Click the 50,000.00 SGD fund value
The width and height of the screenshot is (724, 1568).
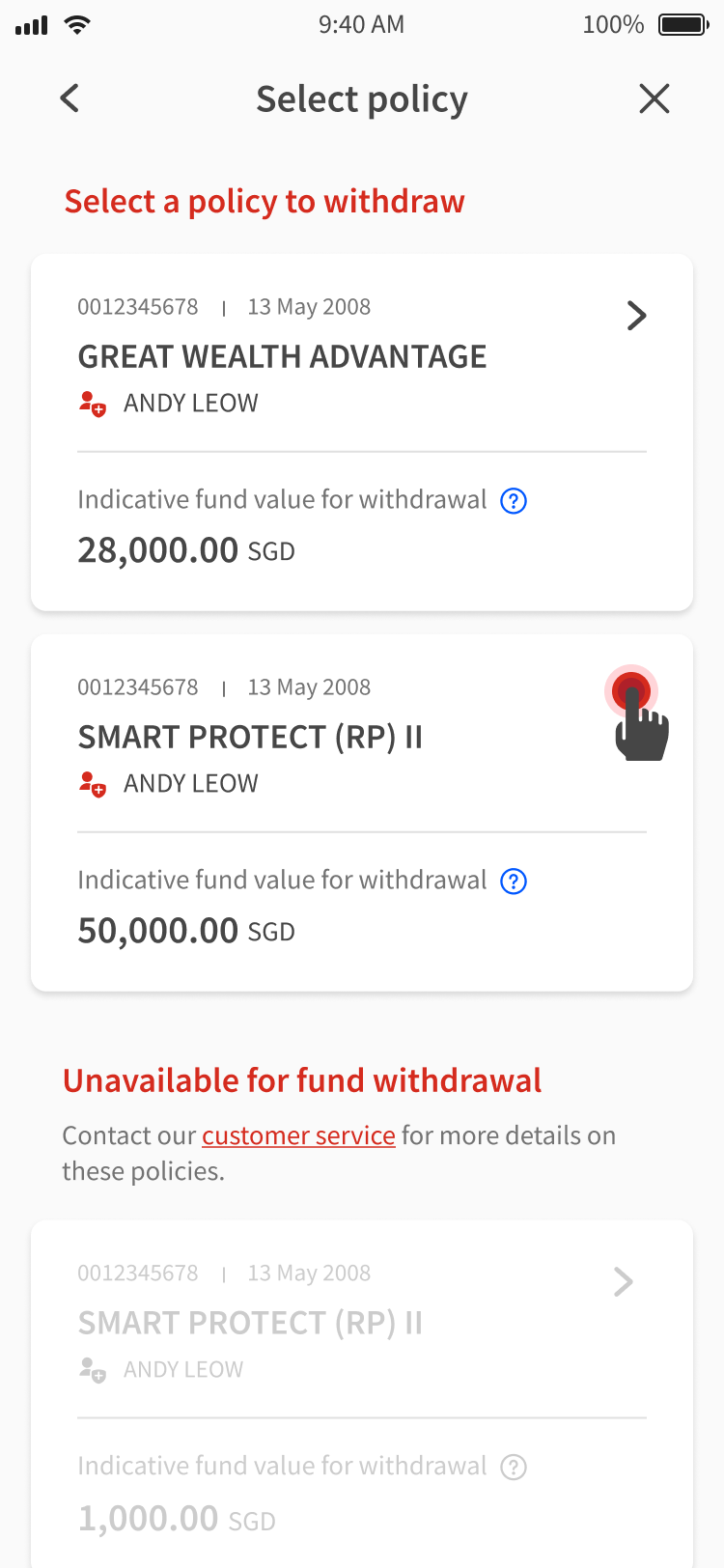pos(185,931)
